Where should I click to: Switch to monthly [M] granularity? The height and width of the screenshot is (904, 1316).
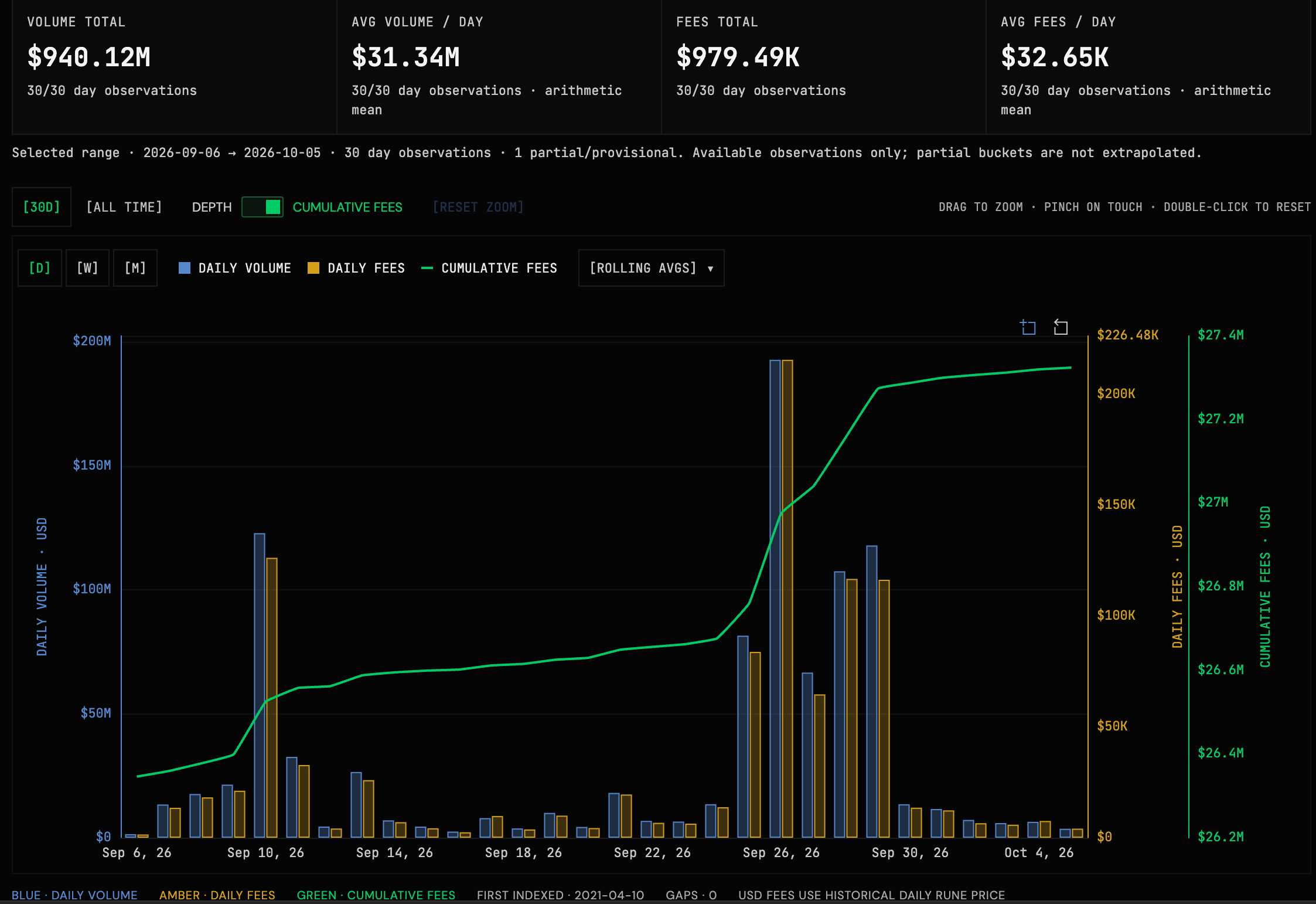coord(135,268)
